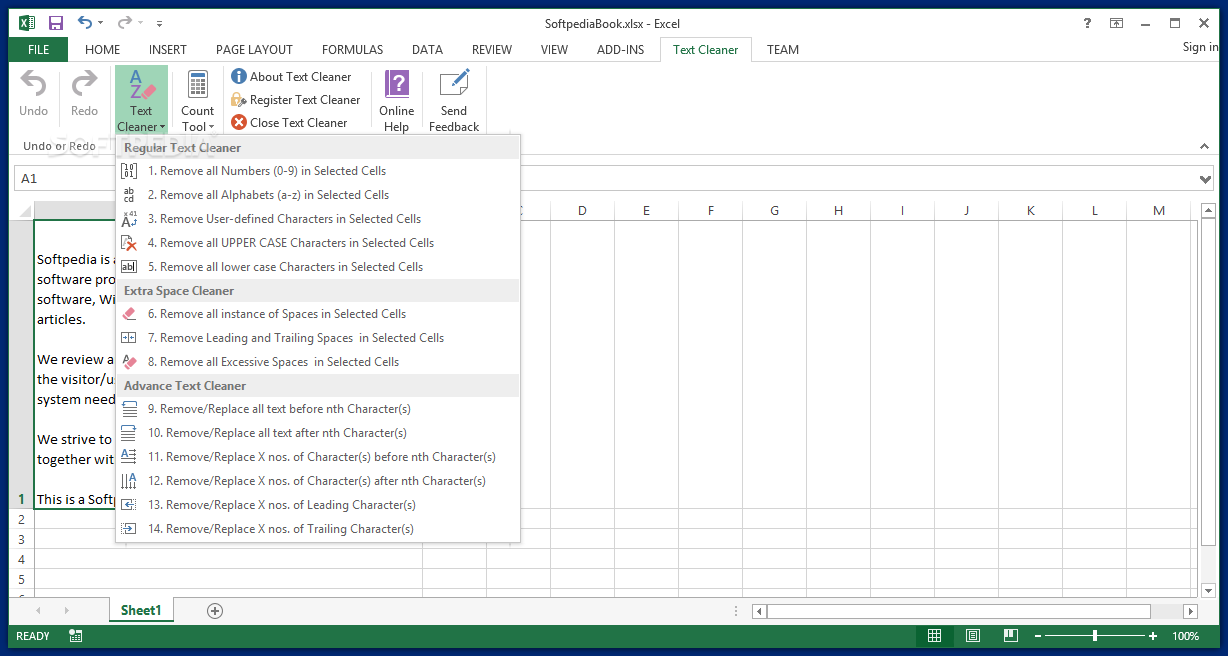Viewport: 1228px width, 656px height.
Task: Click icon for X characters before nth
Action: (129, 457)
